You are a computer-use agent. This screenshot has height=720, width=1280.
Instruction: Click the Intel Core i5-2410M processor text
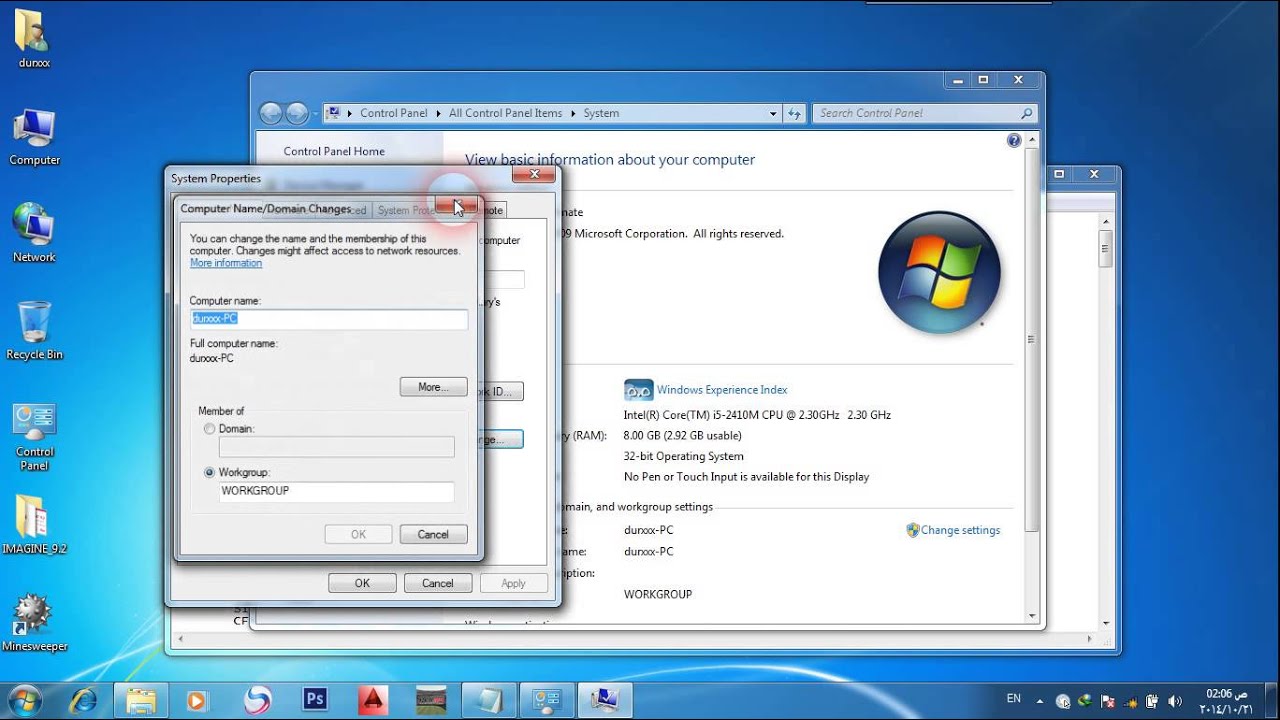pos(757,414)
